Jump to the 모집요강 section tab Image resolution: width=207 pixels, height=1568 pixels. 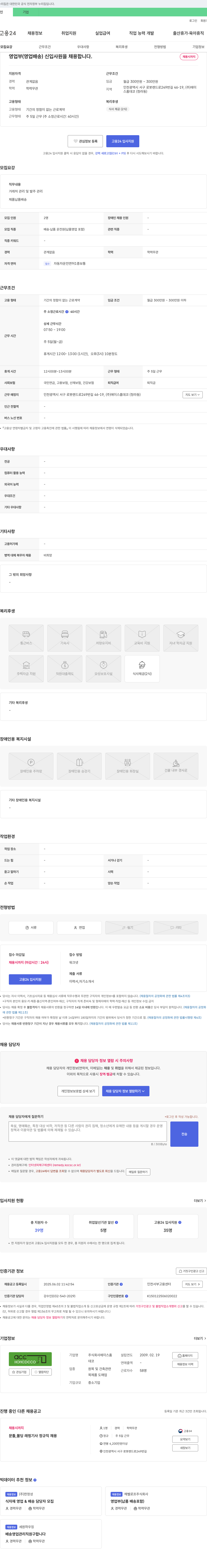point(6,47)
